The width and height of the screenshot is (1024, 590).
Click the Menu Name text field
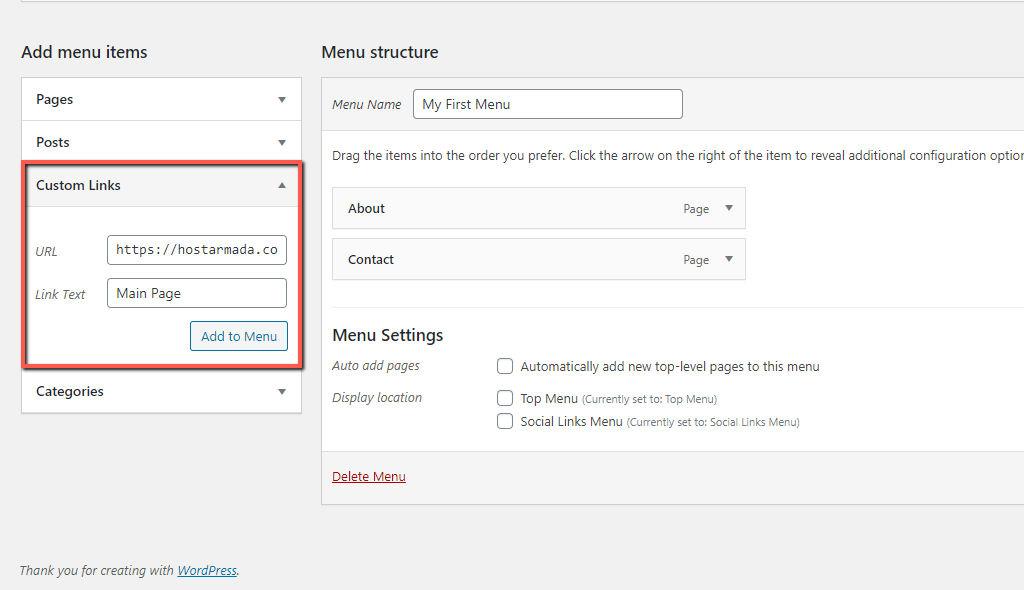547,104
